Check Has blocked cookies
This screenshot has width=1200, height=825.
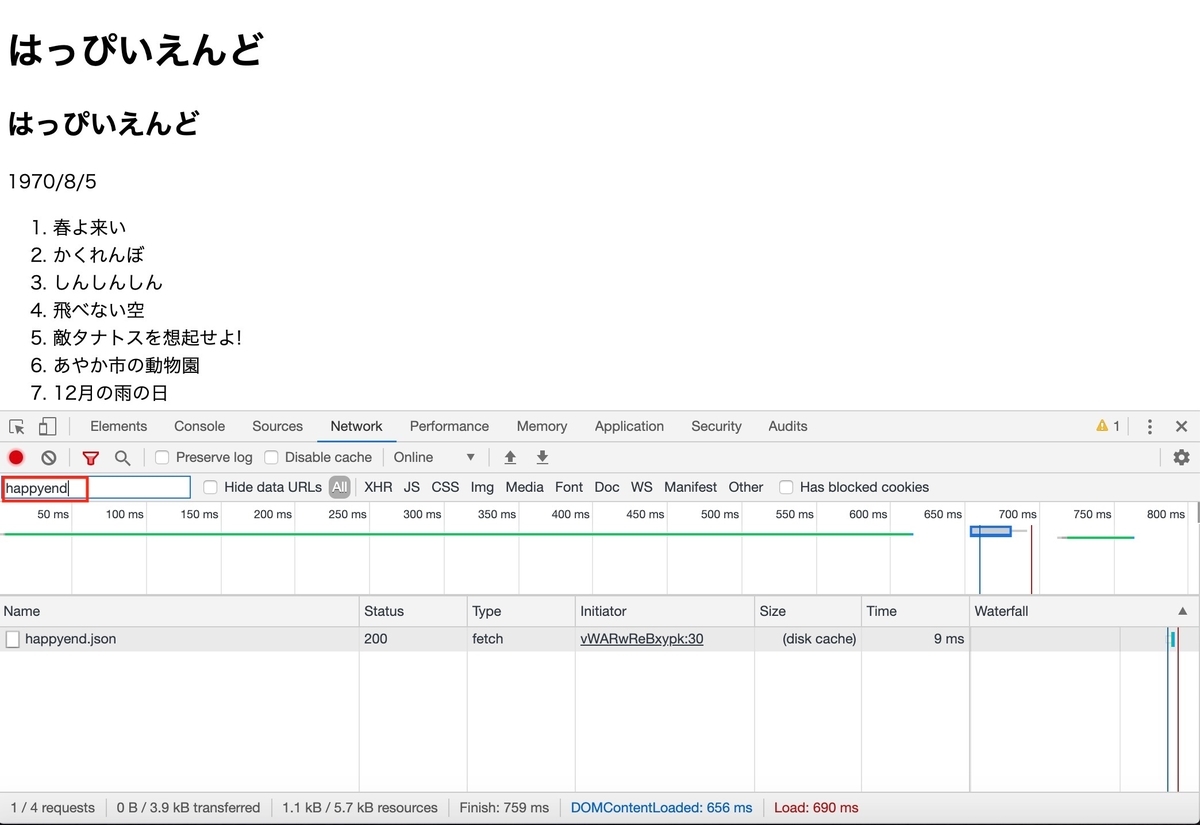(x=786, y=487)
